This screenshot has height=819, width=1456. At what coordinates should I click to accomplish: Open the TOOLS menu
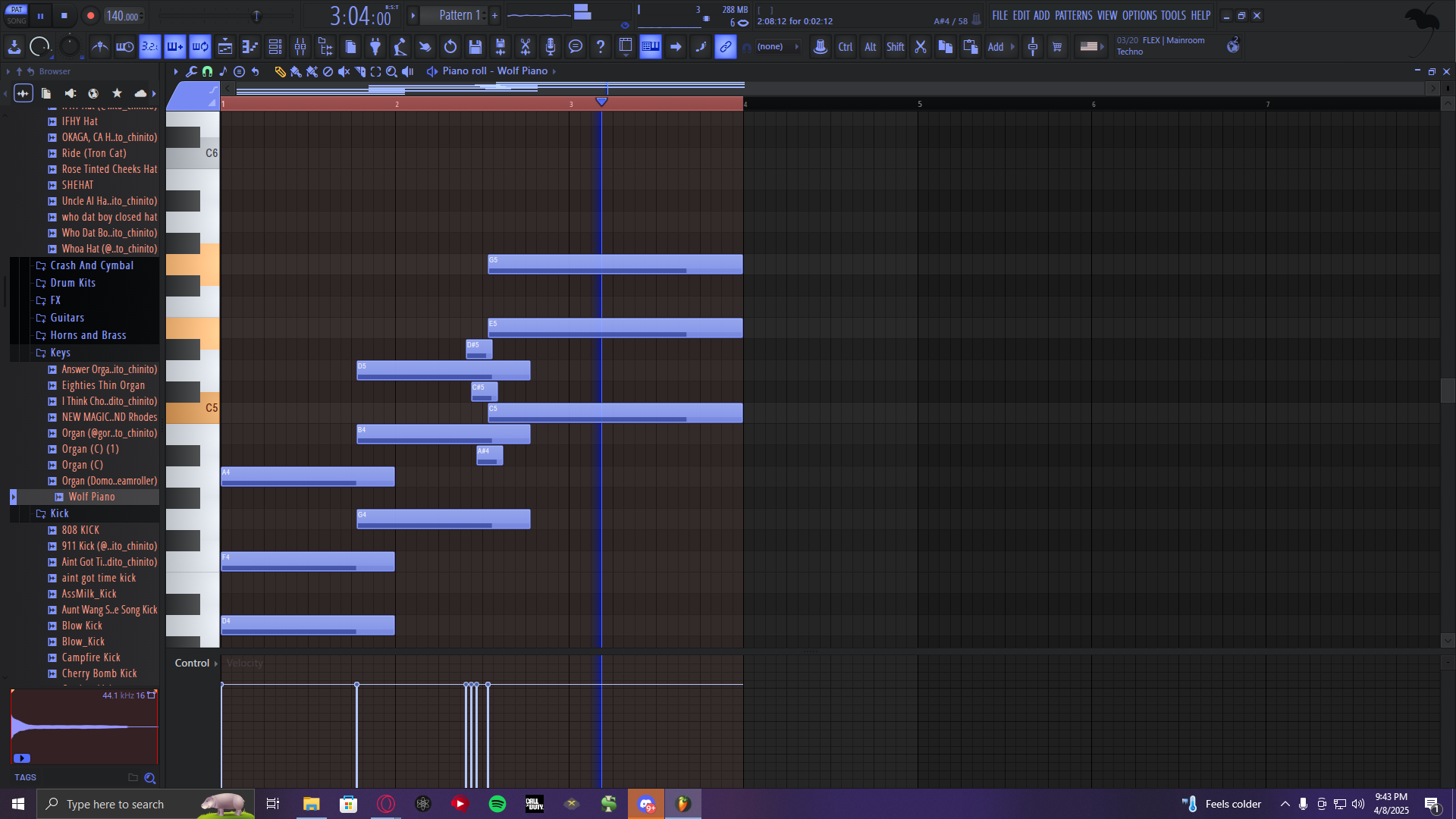click(x=1172, y=15)
